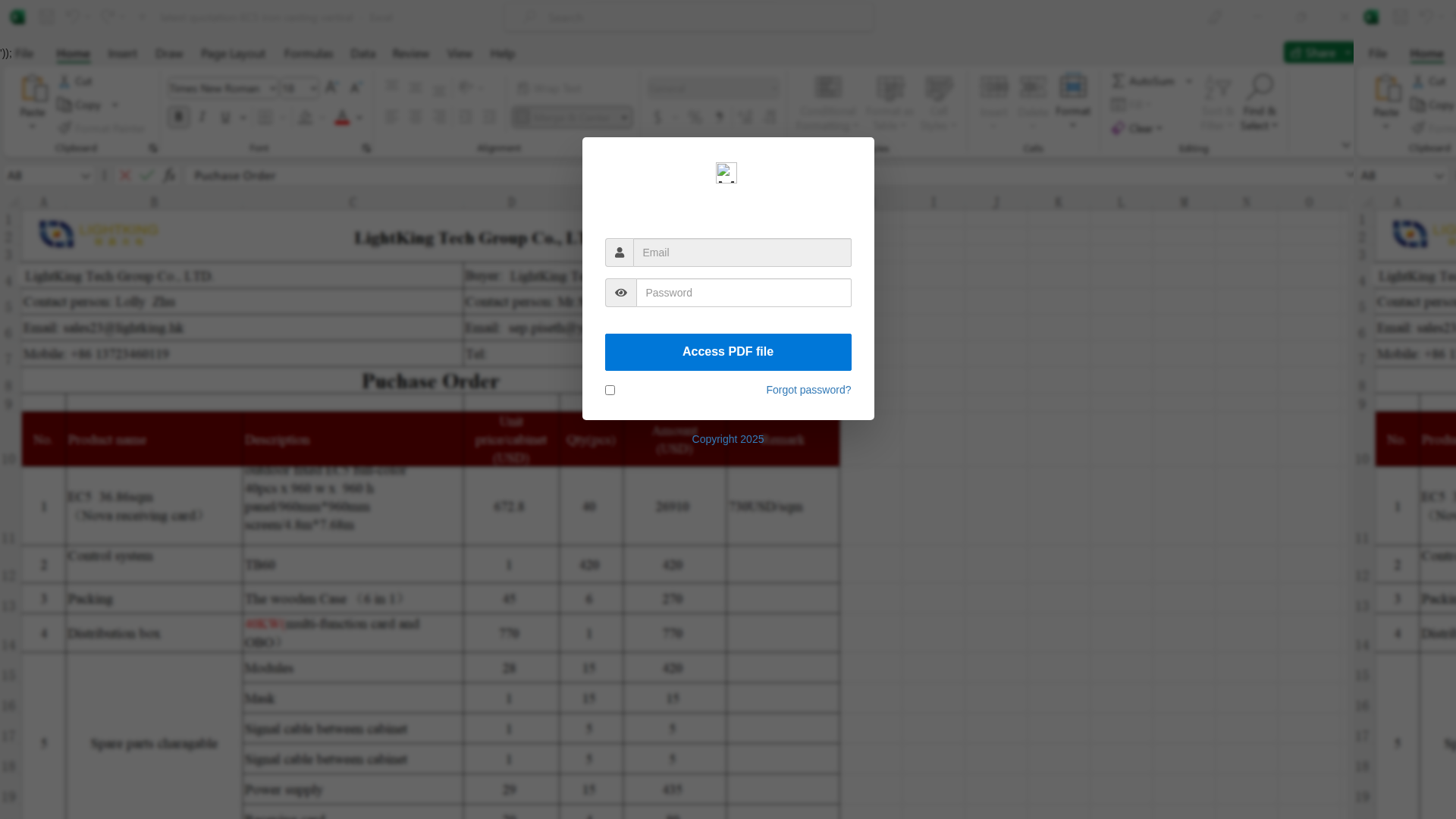
Task: Open the Number Format combo box
Action: [713, 89]
